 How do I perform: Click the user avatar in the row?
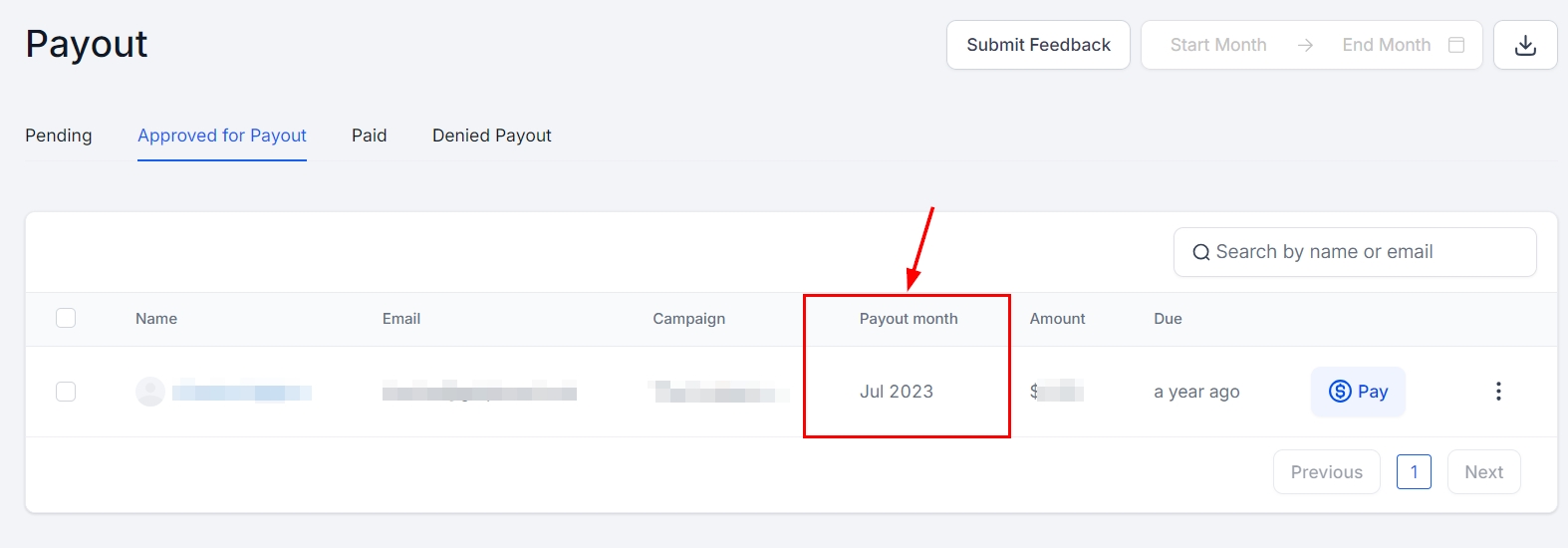pos(150,392)
